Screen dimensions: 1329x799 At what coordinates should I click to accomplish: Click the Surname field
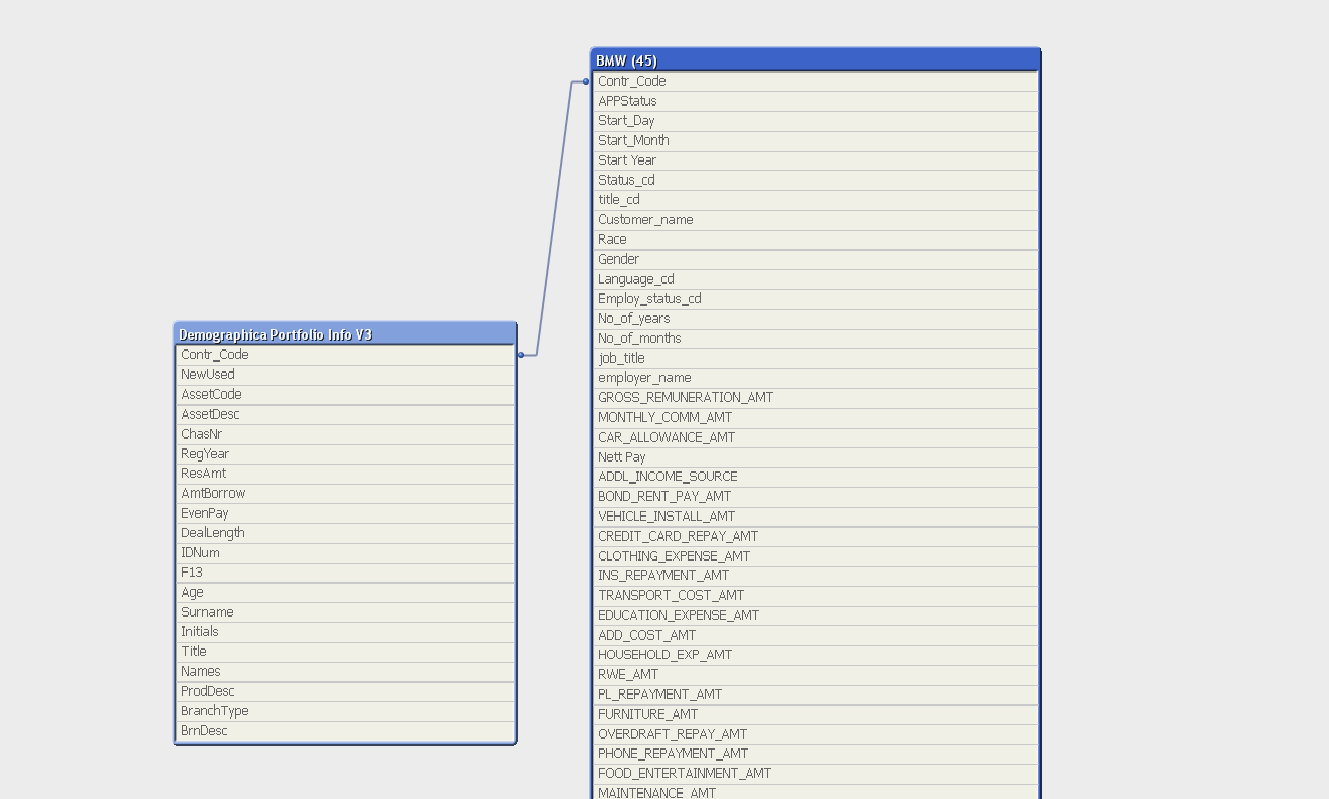pos(346,613)
